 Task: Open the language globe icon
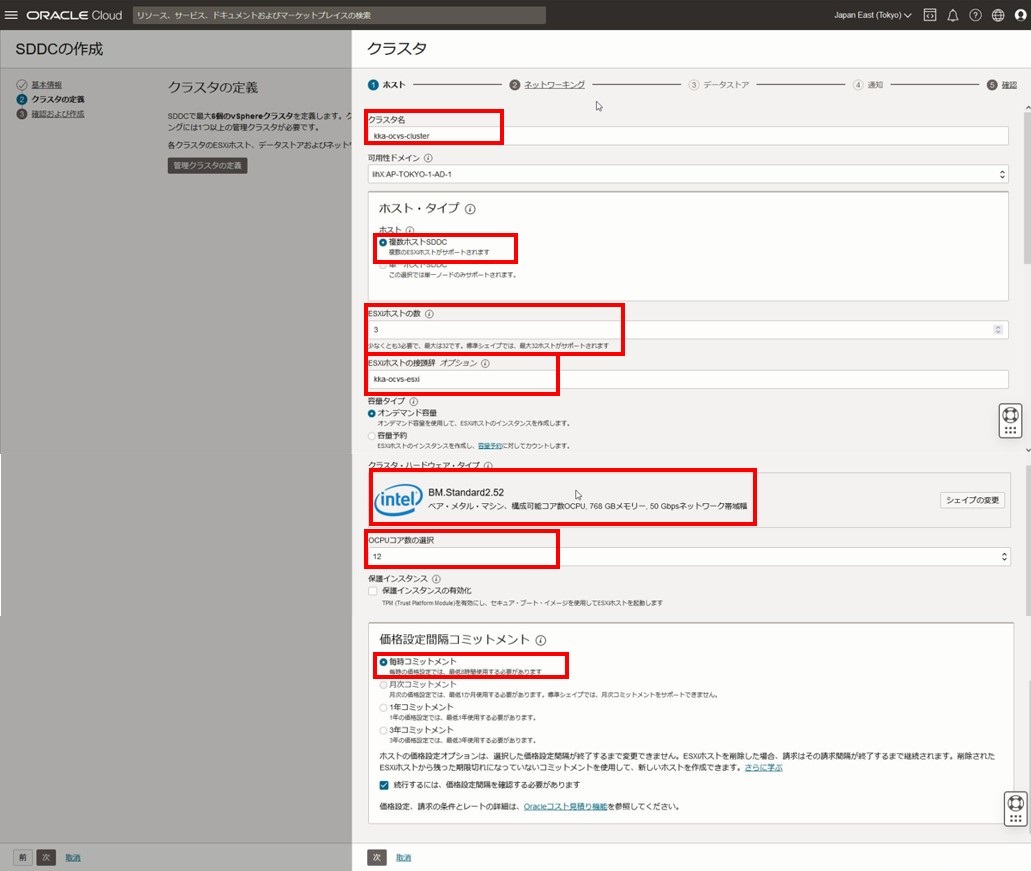point(997,15)
